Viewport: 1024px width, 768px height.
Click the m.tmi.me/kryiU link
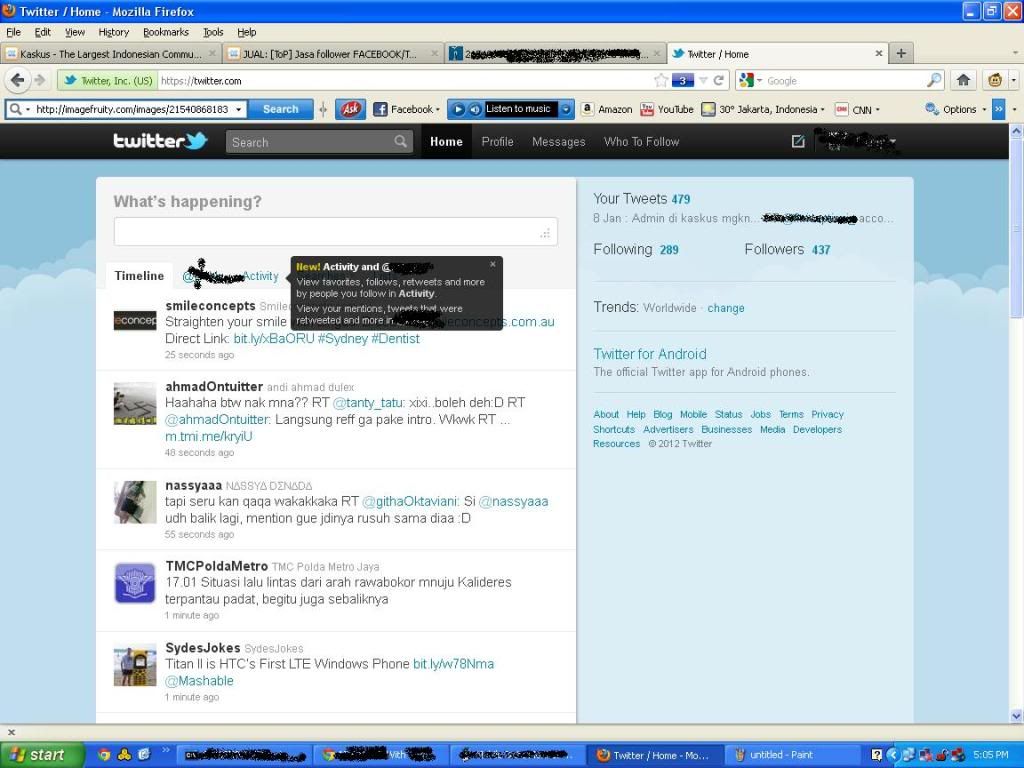tap(208, 436)
